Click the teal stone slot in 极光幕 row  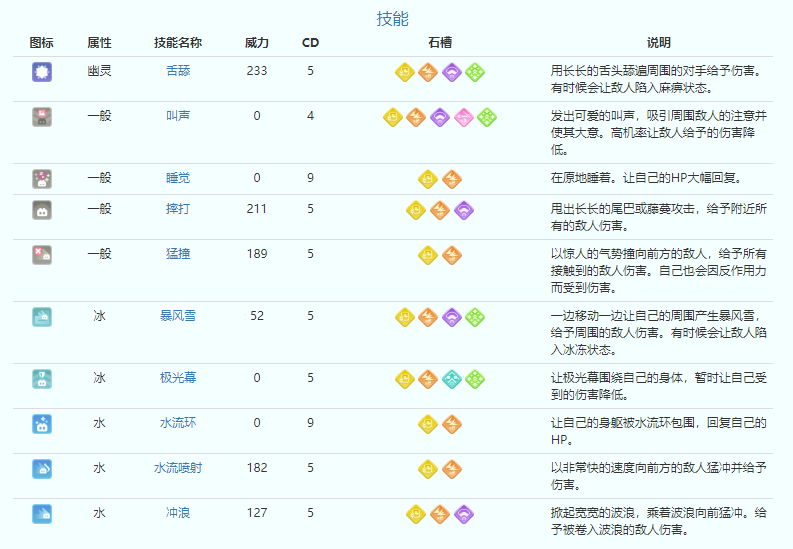[x=452, y=379]
